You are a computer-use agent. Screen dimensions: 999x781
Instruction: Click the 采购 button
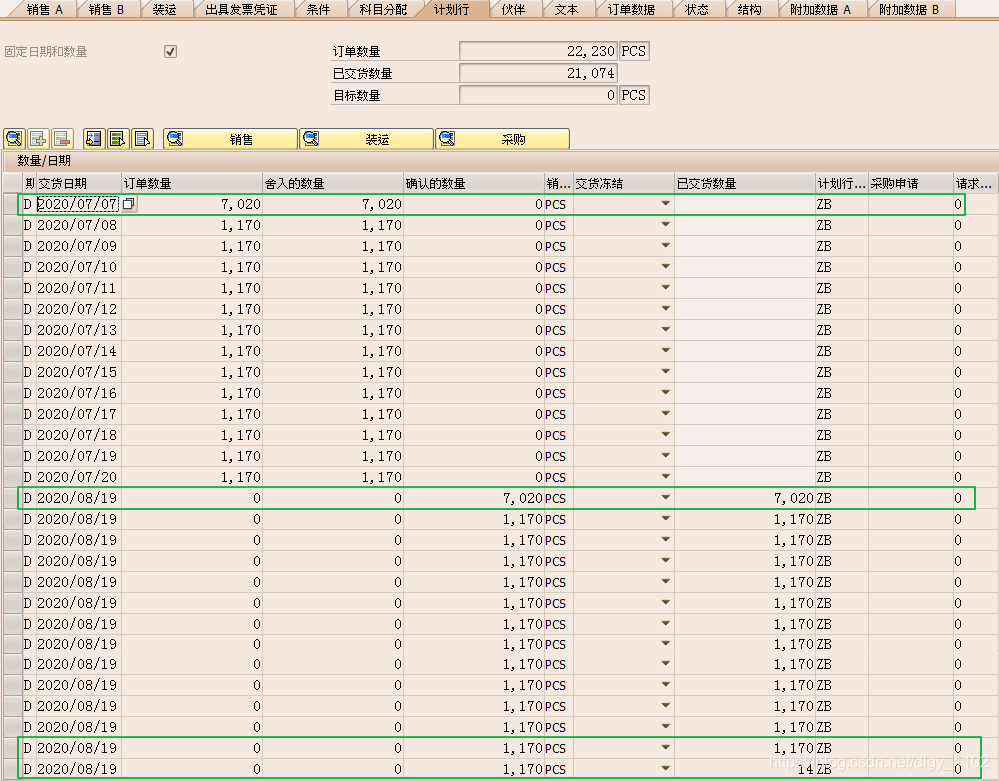coord(503,139)
